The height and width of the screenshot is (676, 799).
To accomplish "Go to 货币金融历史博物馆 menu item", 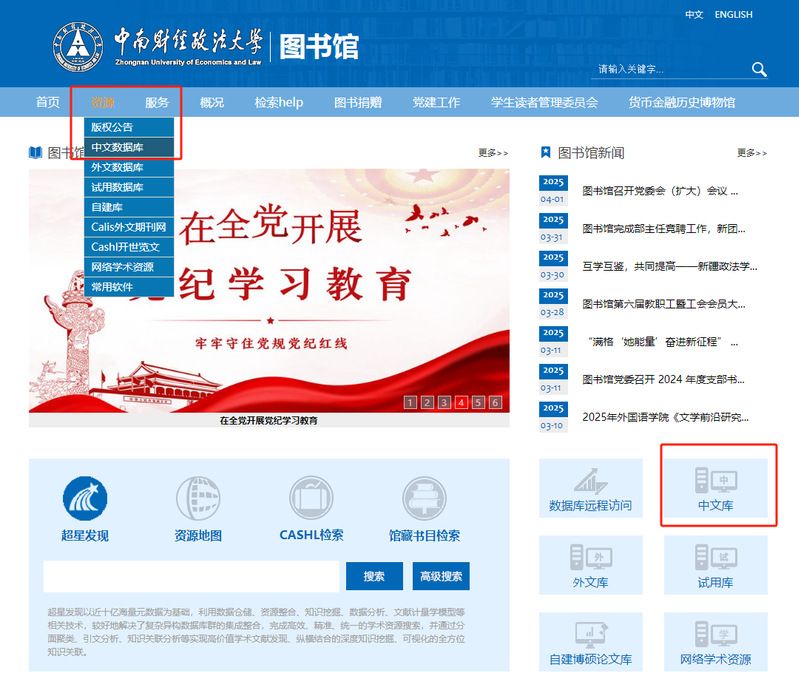I will (682, 102).
